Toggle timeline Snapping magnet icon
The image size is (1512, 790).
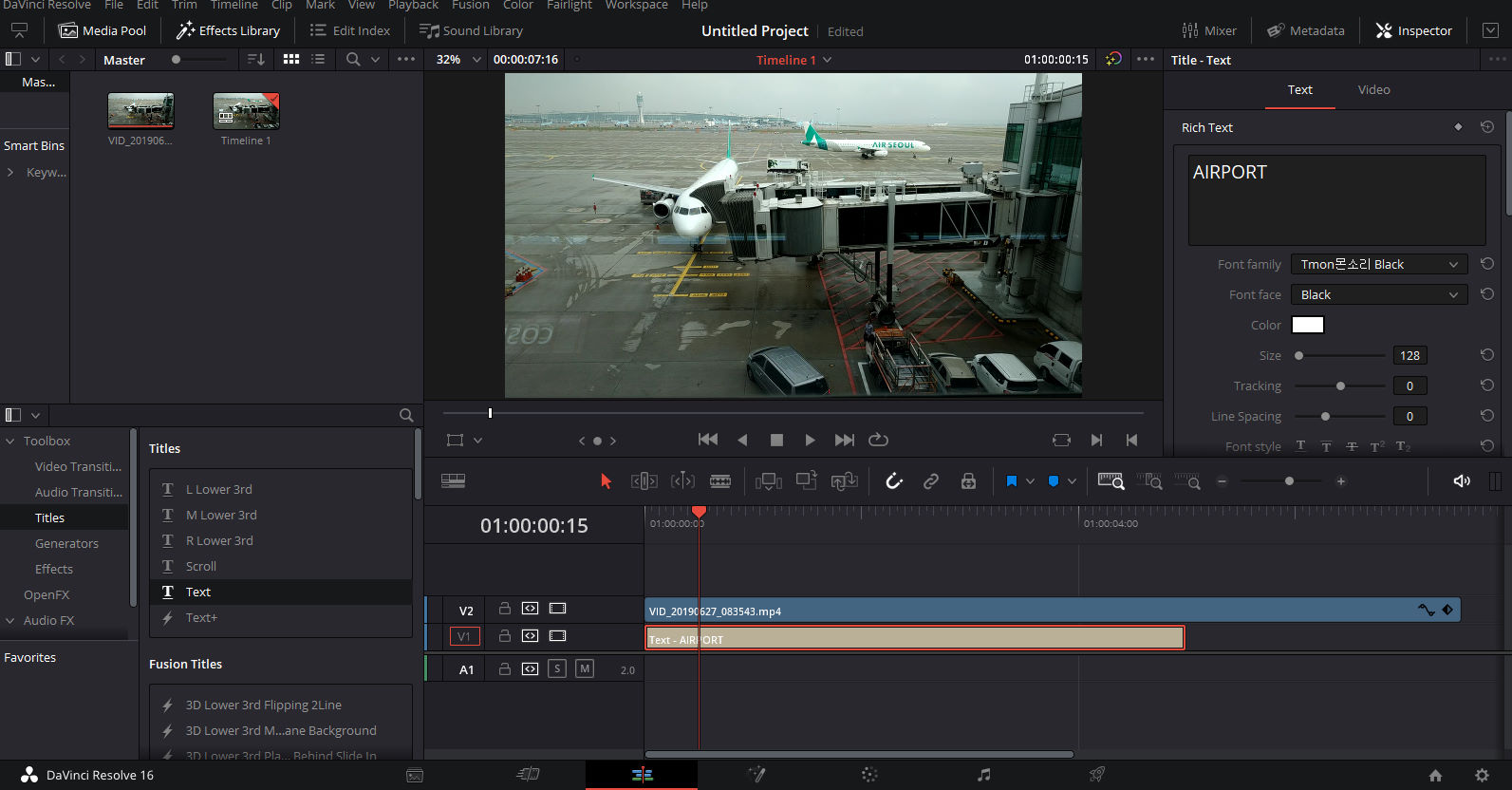pos(893,481)
